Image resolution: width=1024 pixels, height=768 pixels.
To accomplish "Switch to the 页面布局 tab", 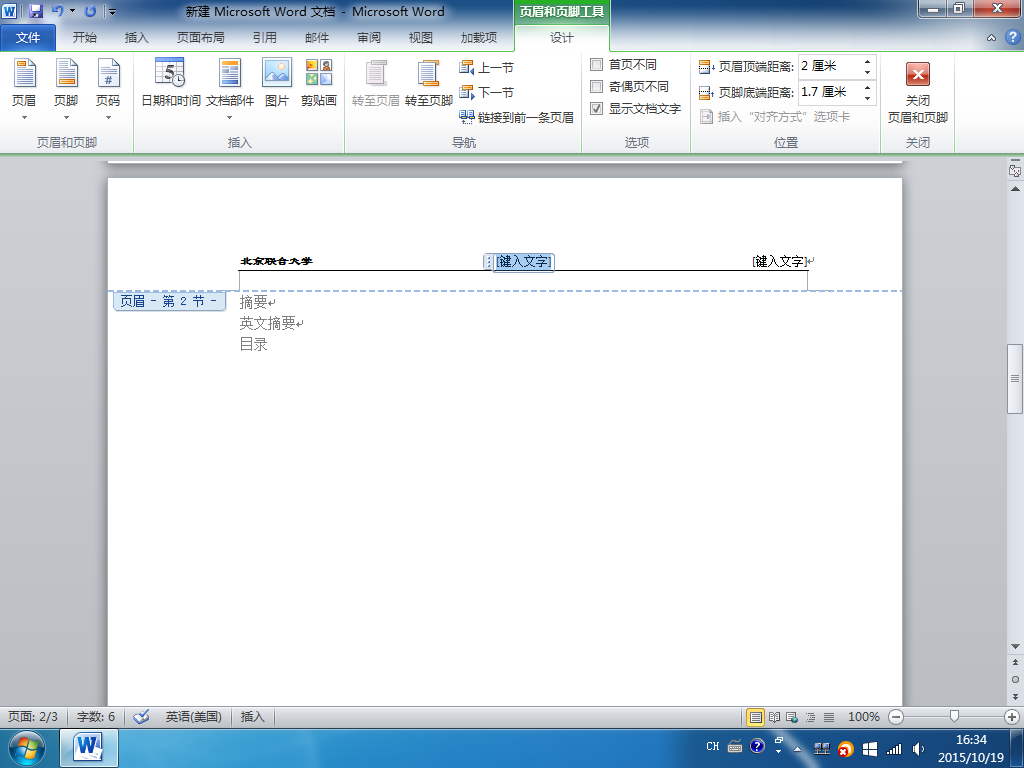I will click(x=200, y=38).
